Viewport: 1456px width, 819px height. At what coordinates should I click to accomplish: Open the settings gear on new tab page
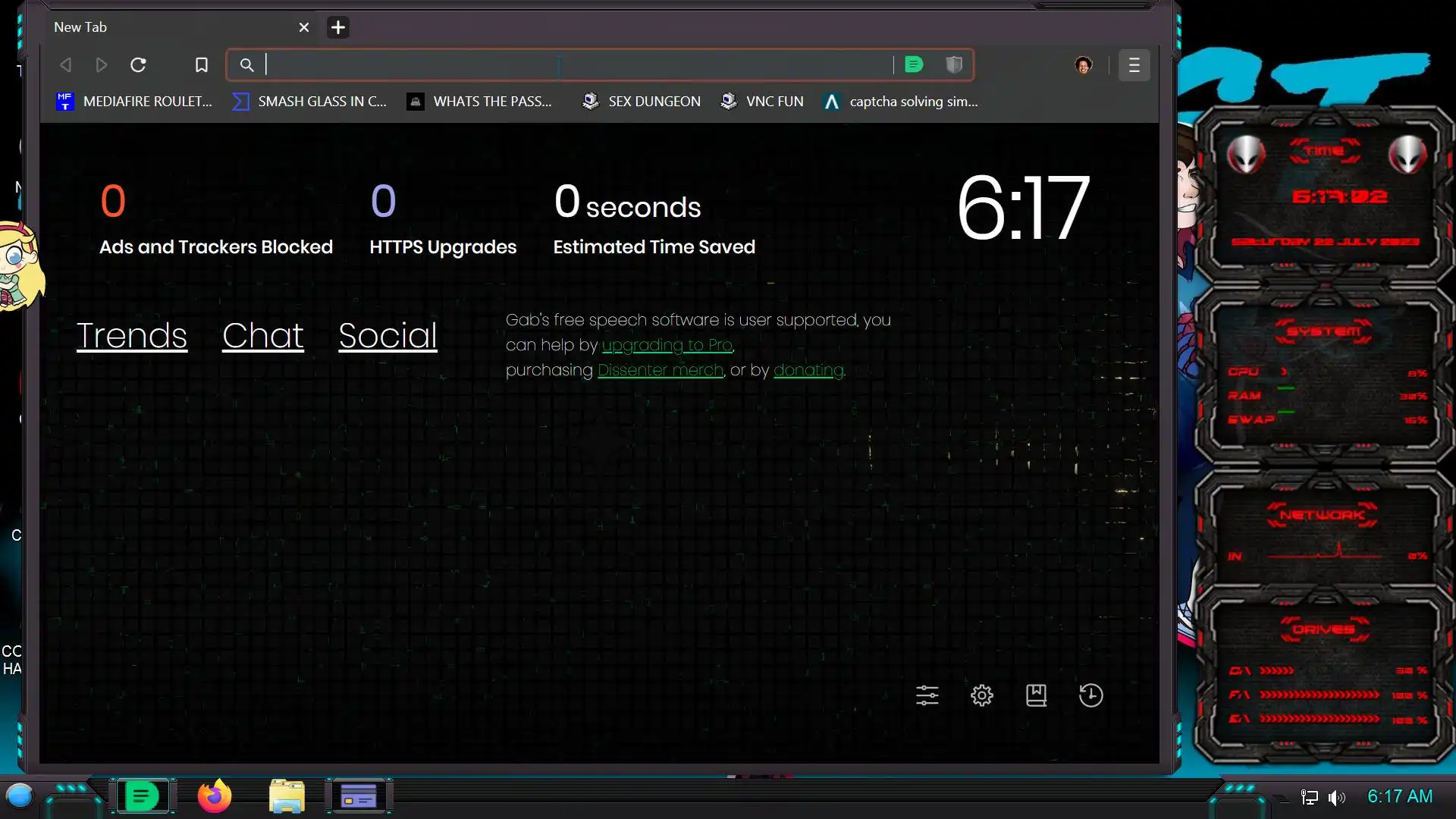click(981, 695)
